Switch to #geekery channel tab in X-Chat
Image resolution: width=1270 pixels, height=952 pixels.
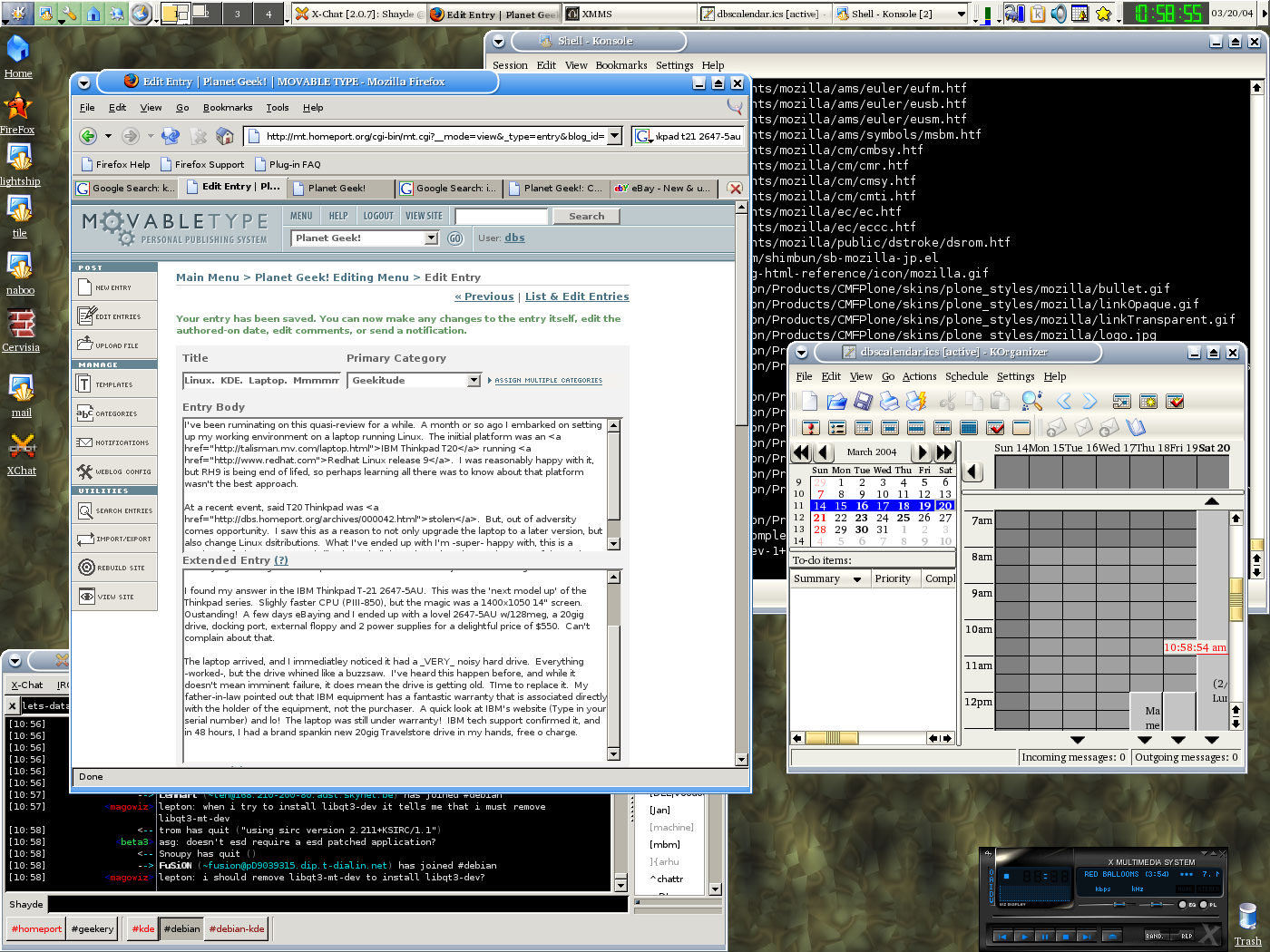[93, 928]
